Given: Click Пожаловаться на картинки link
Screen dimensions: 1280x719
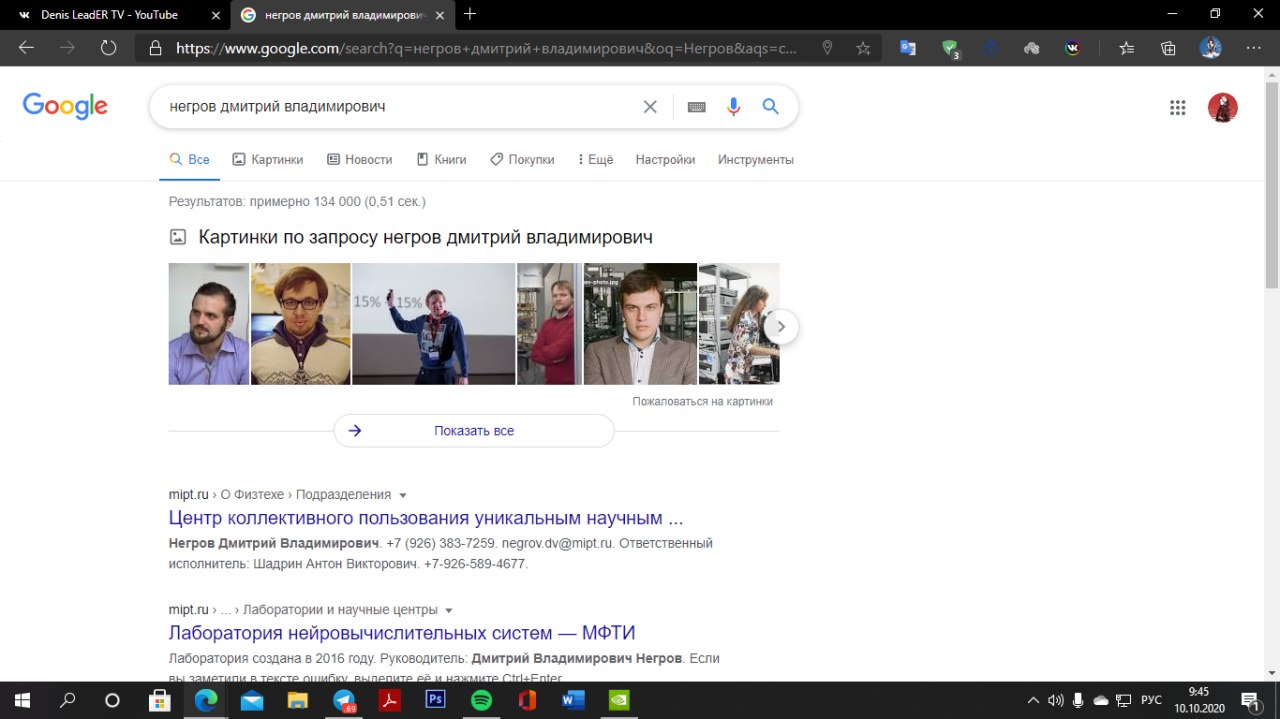Looking at the screenshot, I should [702, 401].
